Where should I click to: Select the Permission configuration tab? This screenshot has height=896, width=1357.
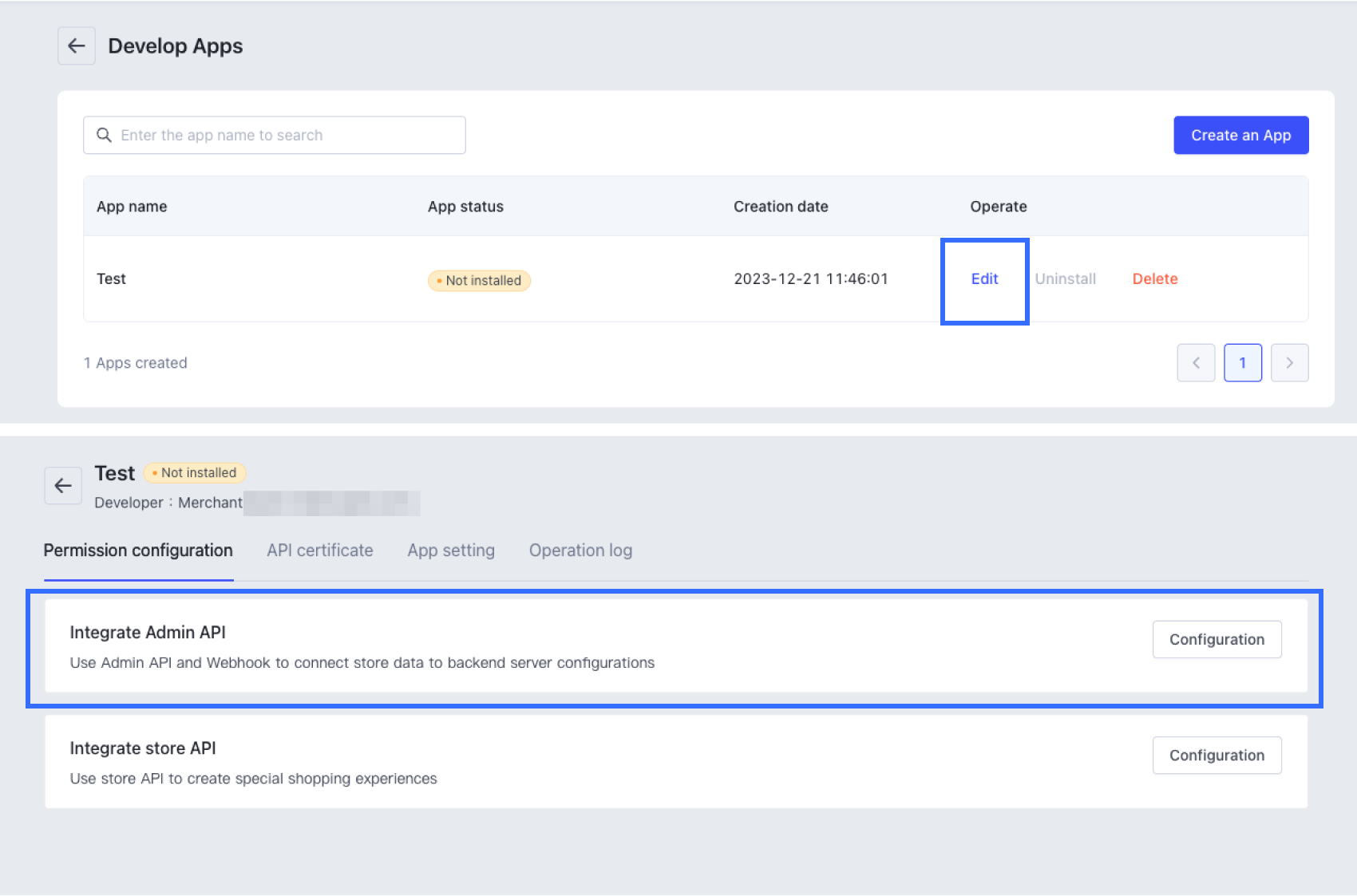point(137,550)
